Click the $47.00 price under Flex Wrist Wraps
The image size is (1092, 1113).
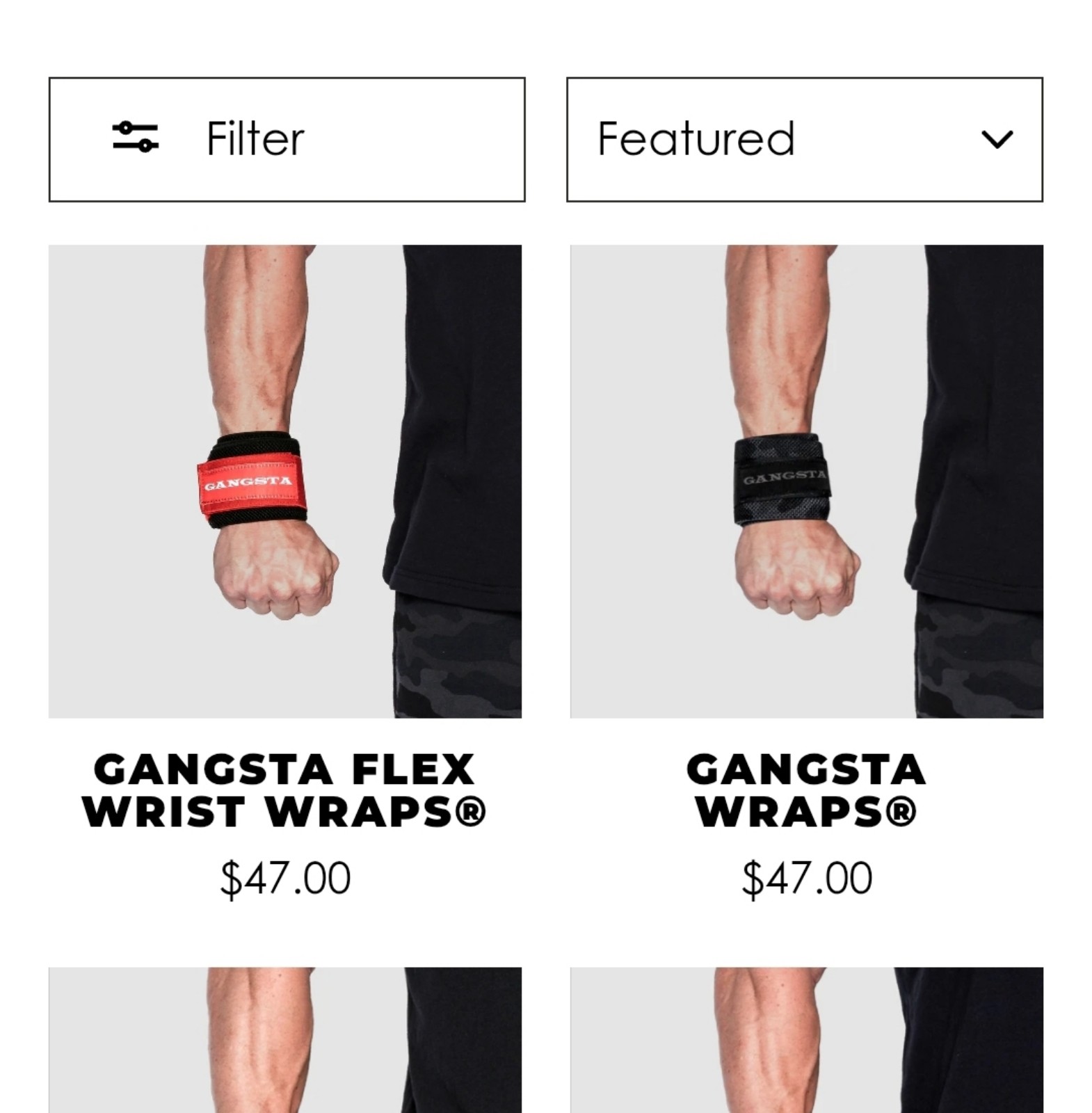(x=285, y=879)
